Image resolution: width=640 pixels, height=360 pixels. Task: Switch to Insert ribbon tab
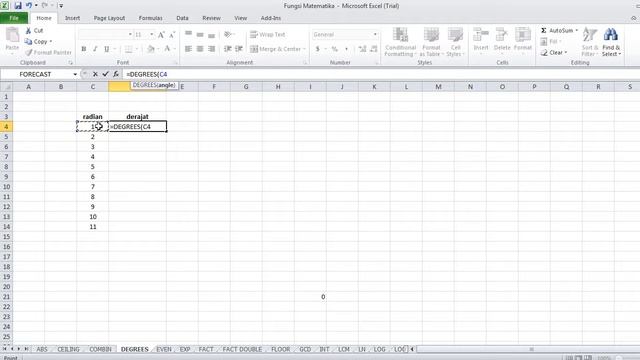pos(72,18)
